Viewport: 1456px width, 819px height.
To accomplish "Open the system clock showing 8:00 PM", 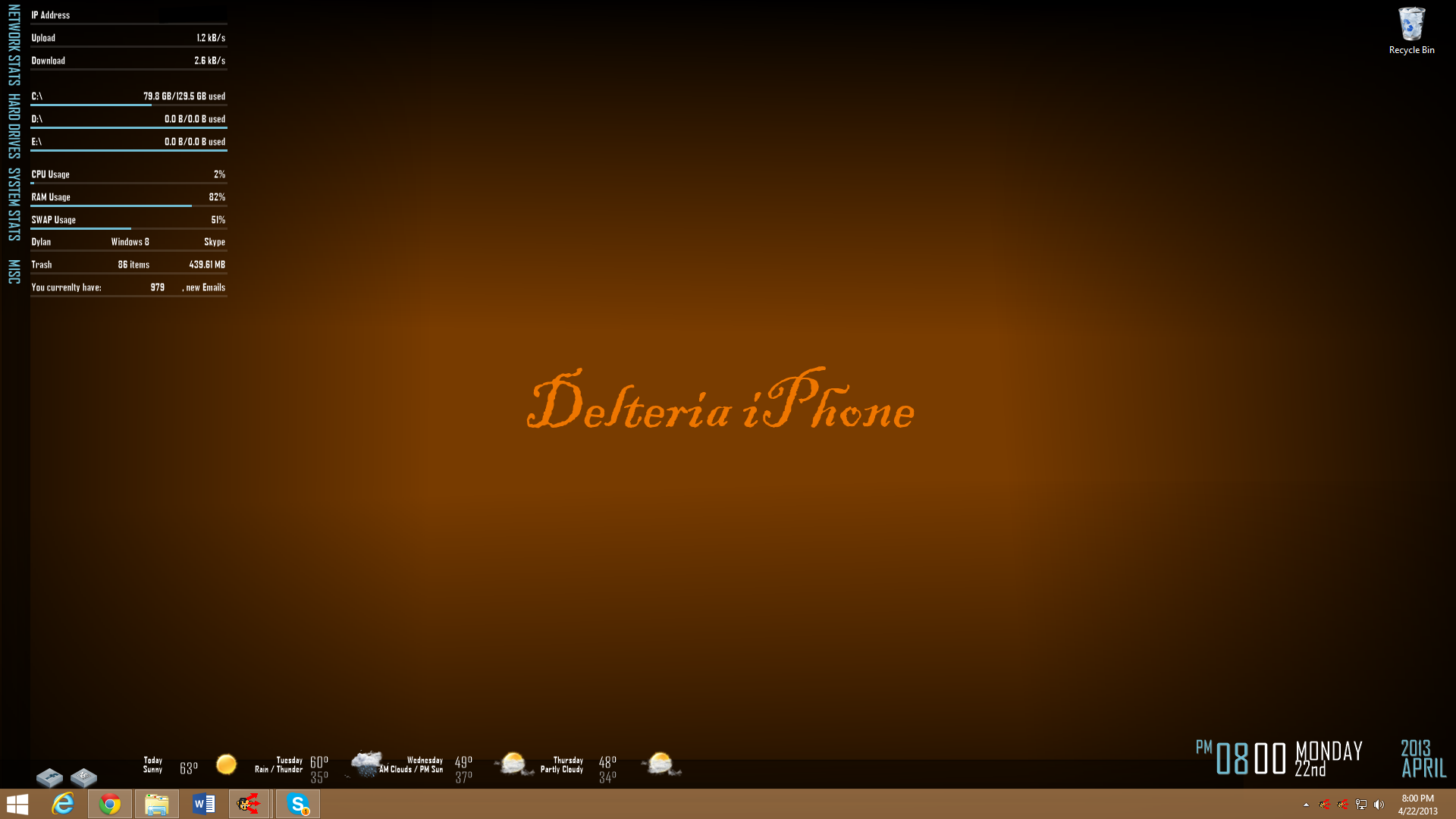I will coord(1417,804).
